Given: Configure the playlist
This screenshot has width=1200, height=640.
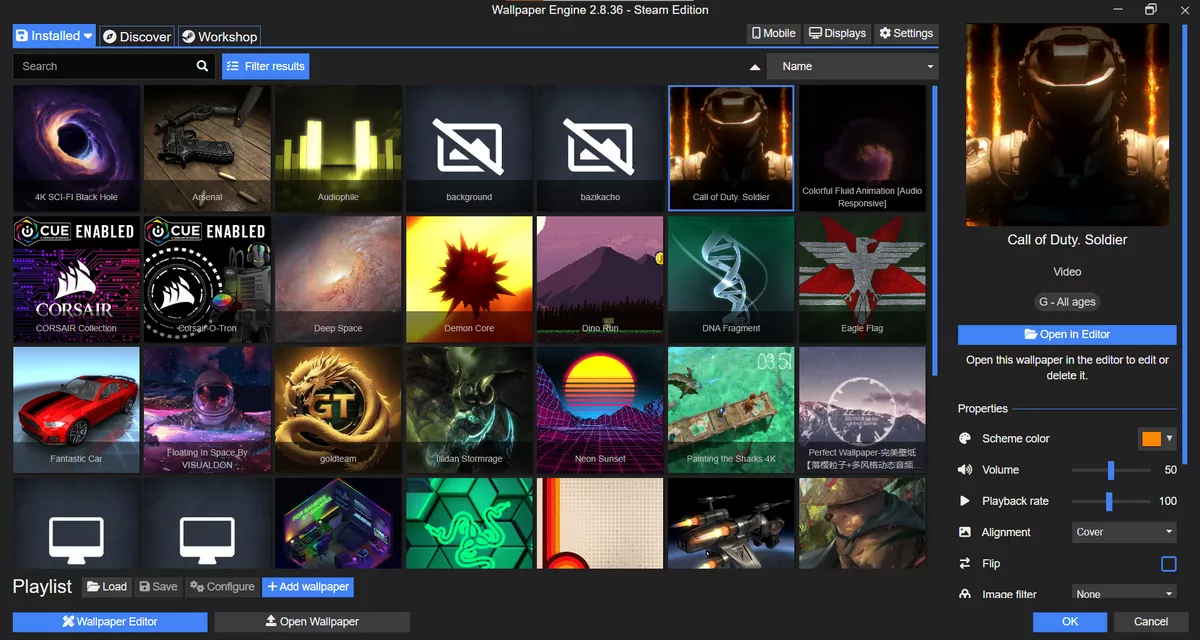Looking at the screenshot, I should pos(223,587).
